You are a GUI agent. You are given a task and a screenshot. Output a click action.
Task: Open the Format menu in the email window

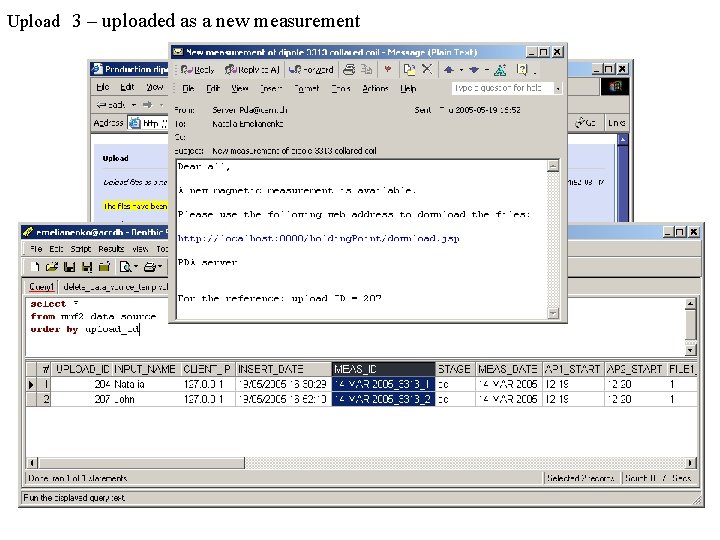pos(306,89)
